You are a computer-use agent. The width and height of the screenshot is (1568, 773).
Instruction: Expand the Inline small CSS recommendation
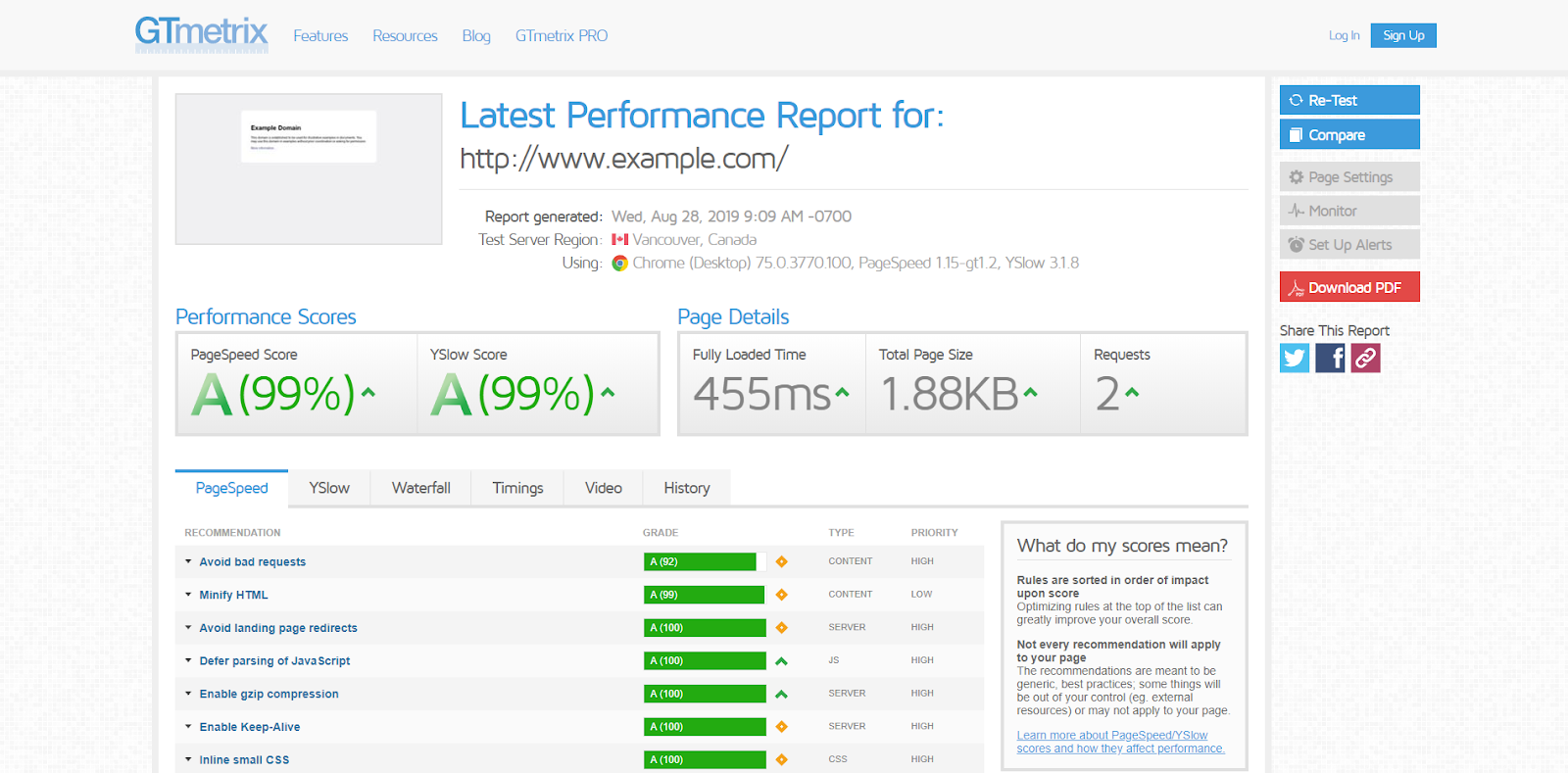[188, 759]
